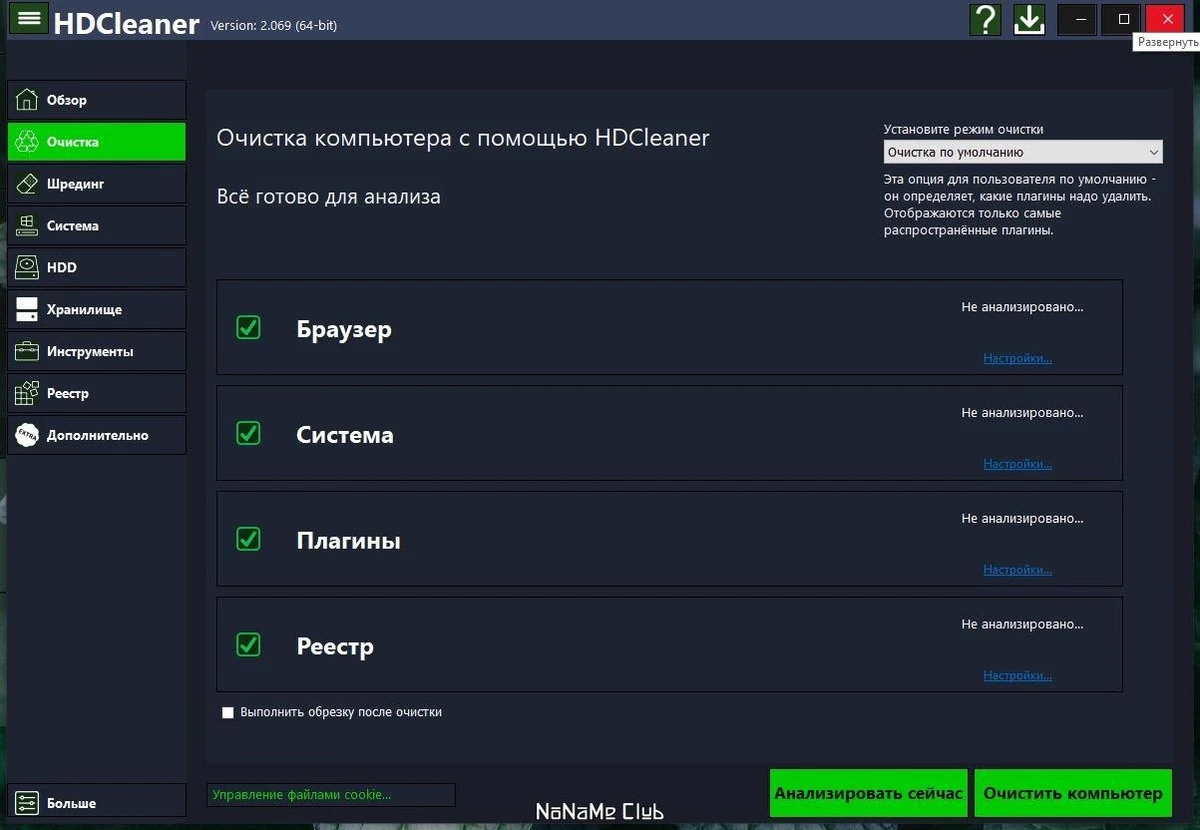This screenshot has height=830, width=1200.
Task: Click the help question mark icon
Action: 986,19
